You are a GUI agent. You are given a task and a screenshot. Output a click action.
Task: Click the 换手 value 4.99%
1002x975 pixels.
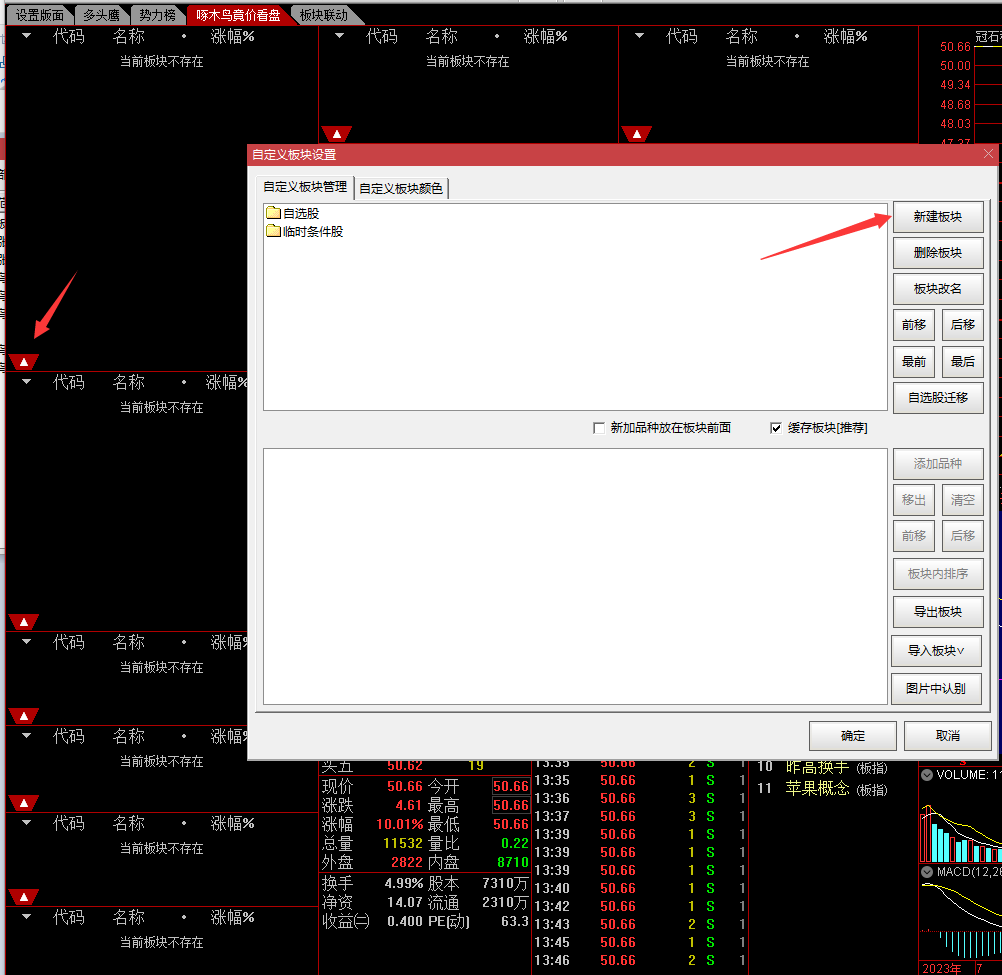(404, 883)
